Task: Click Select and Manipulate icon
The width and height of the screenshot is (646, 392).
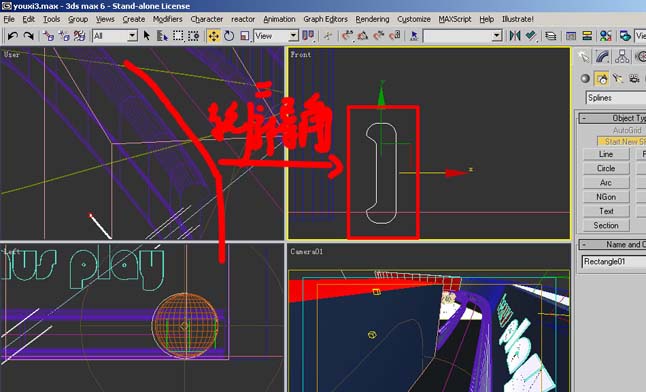Action: click(x=328, y=36)
